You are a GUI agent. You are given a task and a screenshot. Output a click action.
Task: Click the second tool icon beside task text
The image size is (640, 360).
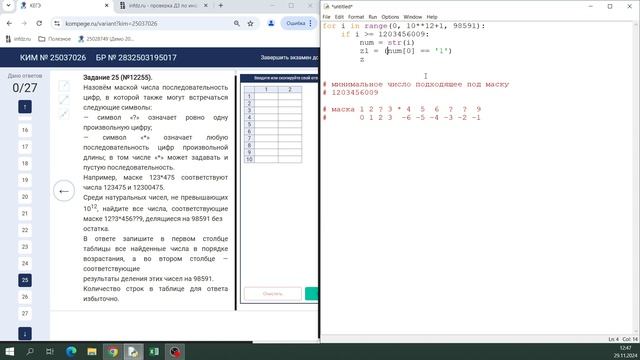coord(64,100)
